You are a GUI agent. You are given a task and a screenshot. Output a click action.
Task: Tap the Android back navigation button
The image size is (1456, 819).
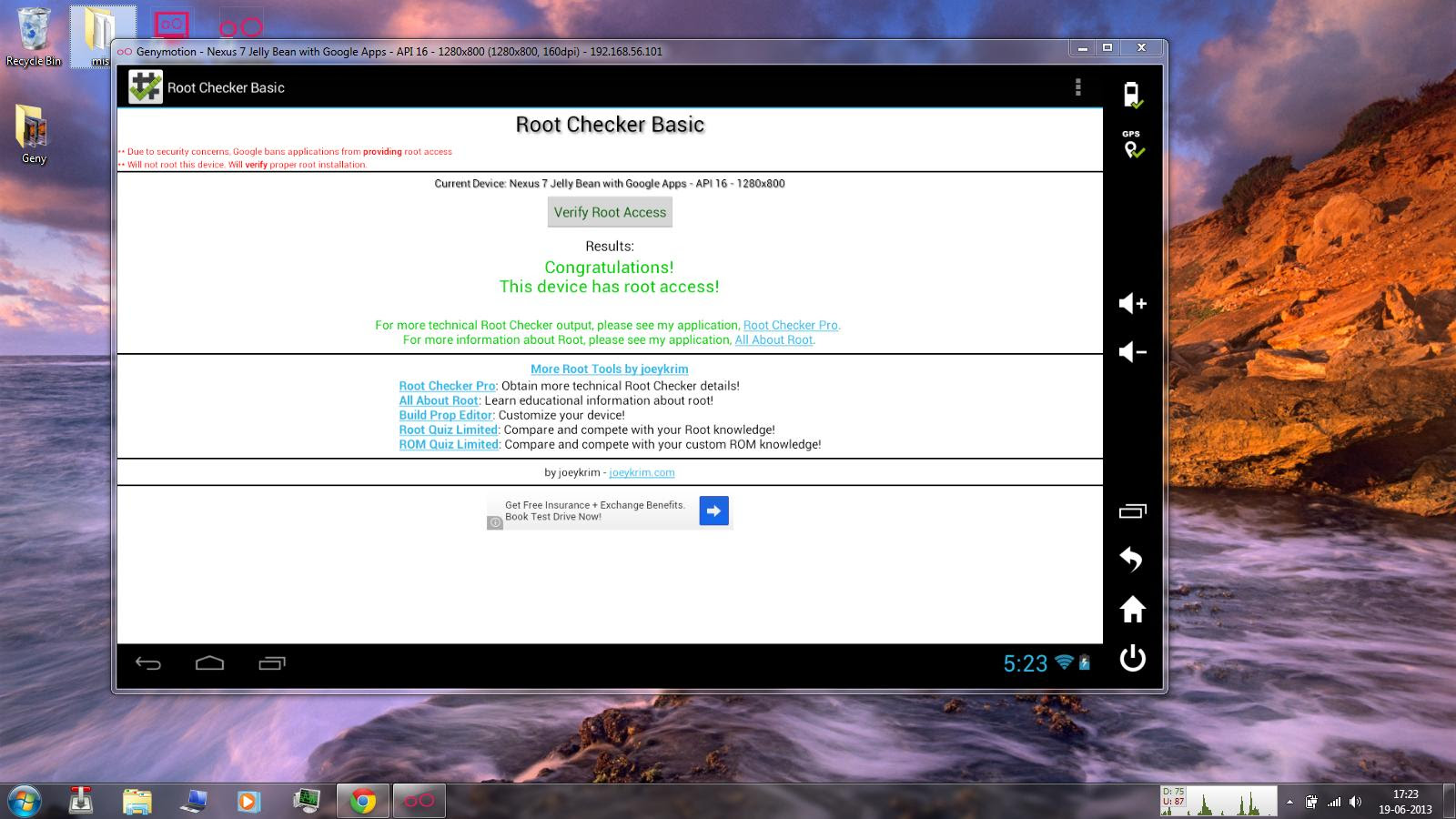[148, 663]
